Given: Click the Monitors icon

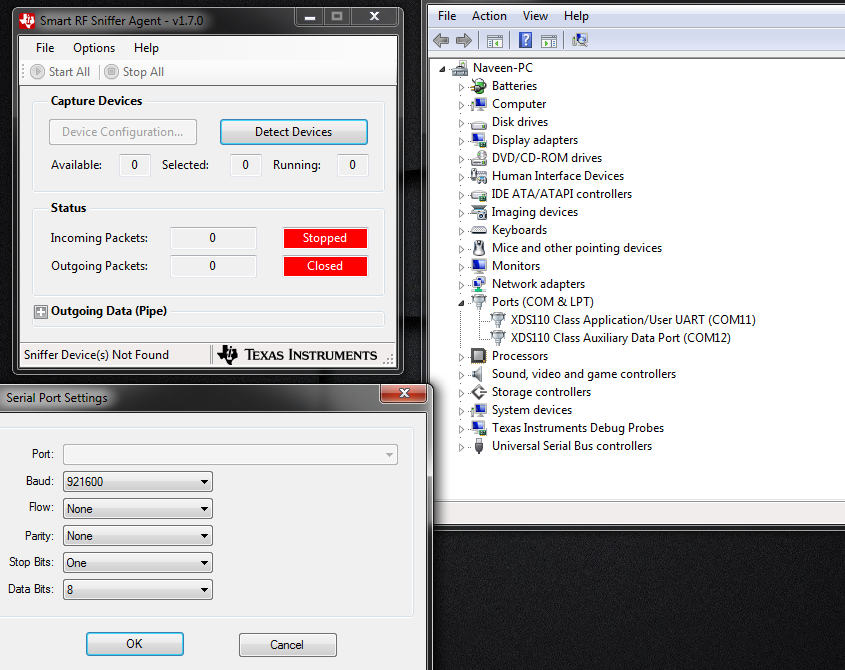Looking at the screenshot, I should coord(479,266).
